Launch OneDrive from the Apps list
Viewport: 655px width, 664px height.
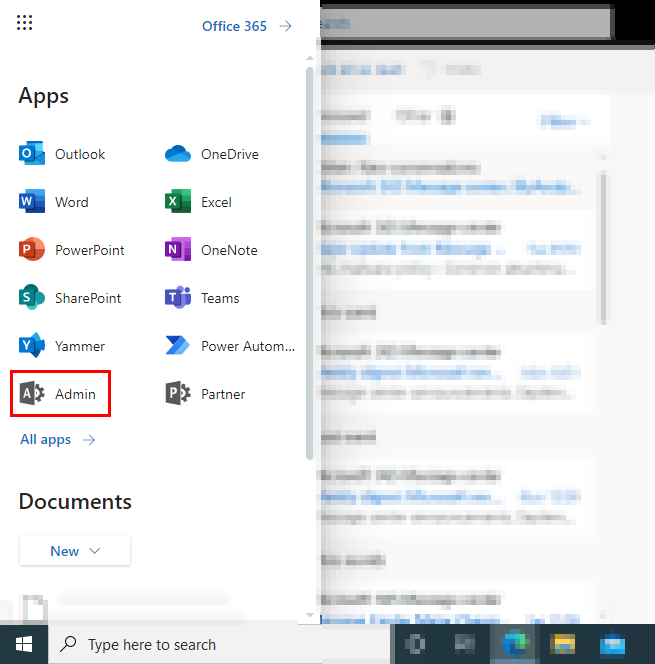(212, 154)
